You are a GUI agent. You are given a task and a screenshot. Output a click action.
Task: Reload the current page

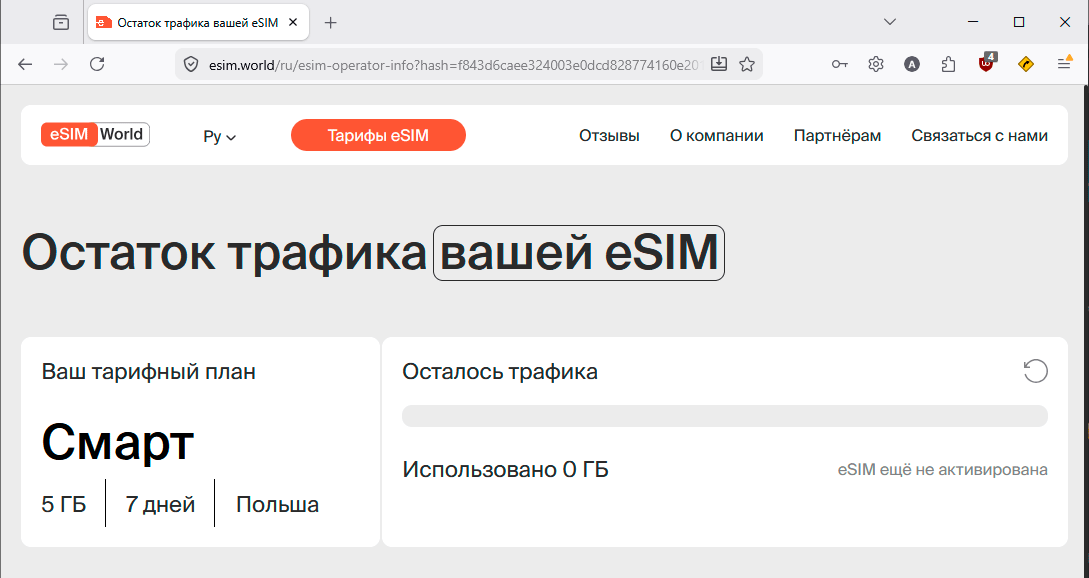point(97,65)
